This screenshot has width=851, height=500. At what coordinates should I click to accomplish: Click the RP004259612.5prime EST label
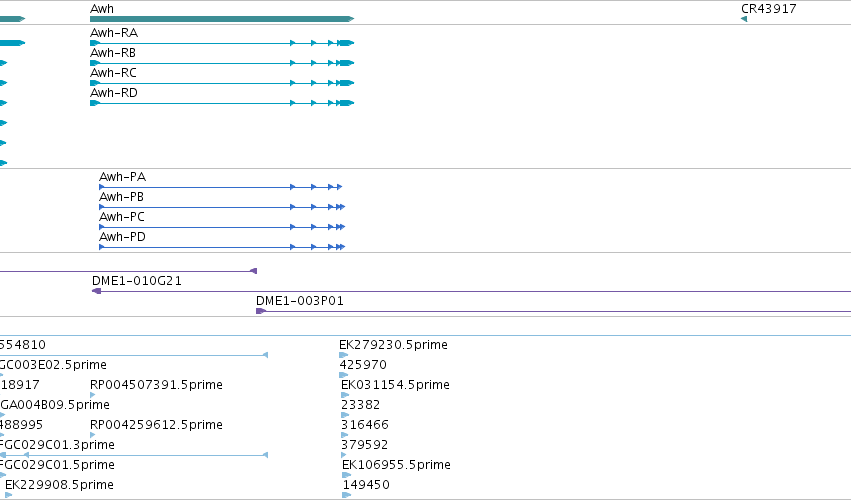156,425
